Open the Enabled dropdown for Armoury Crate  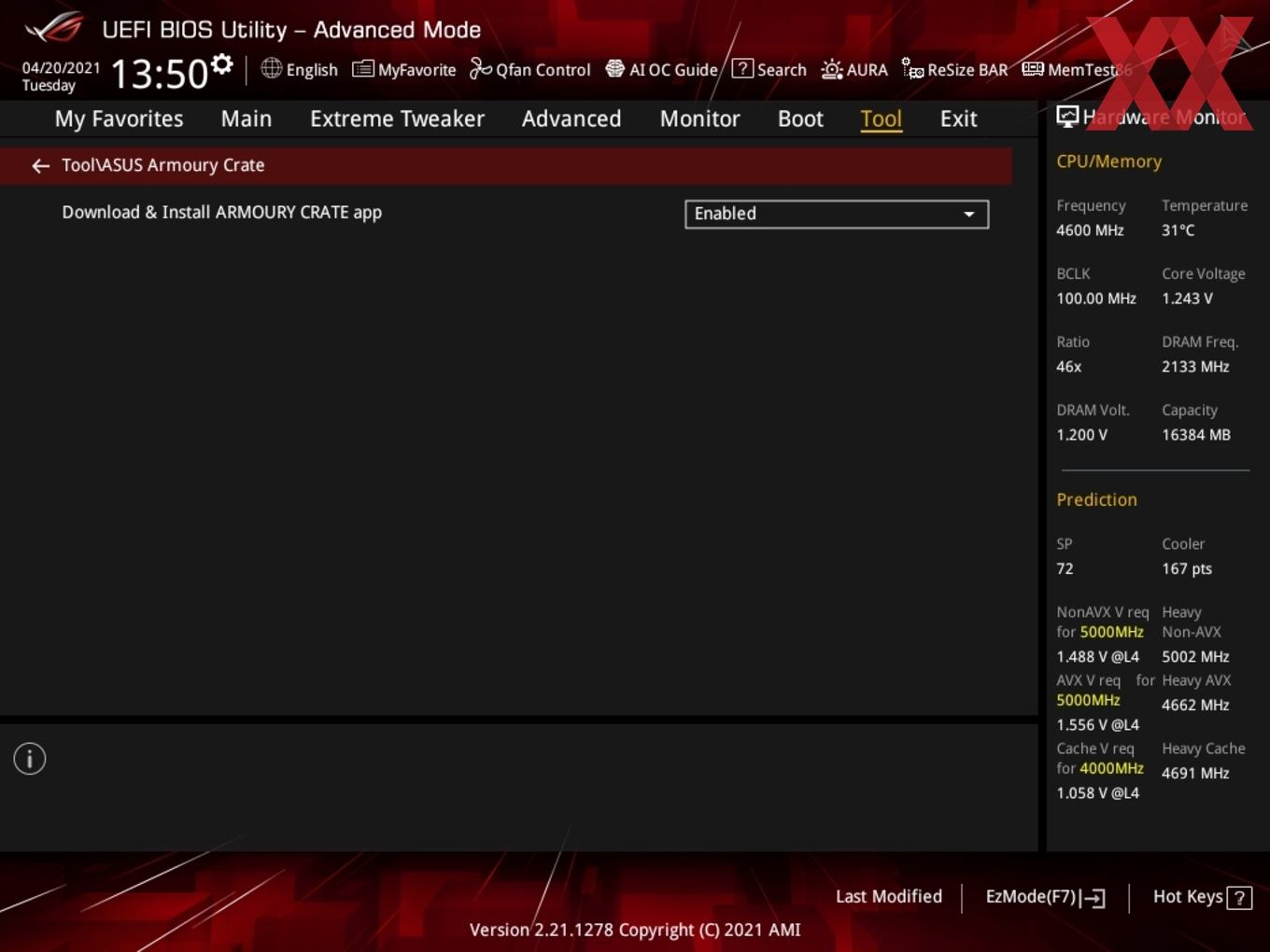tap(837, 214)
